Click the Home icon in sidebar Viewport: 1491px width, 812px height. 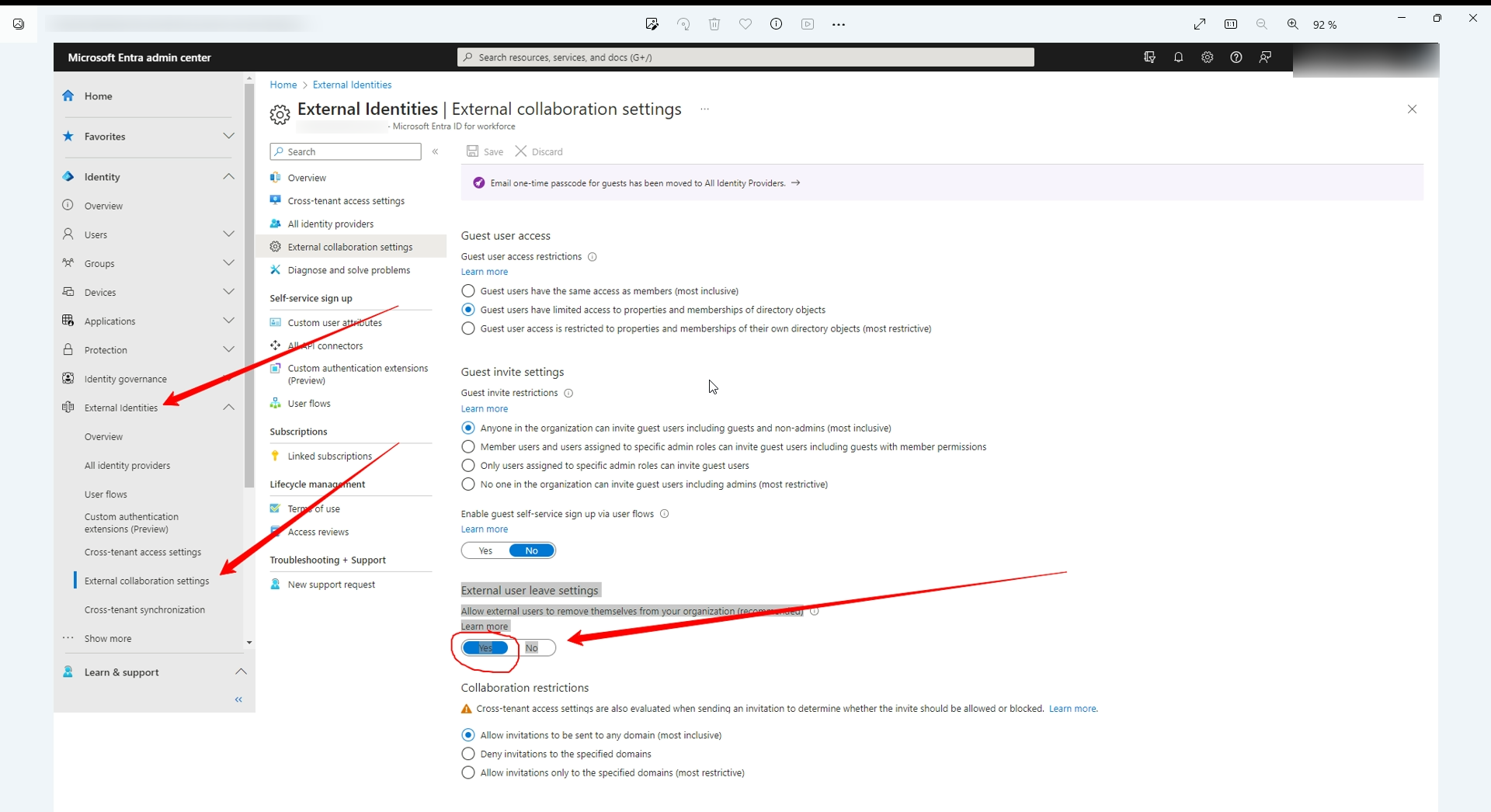[x=68, y=95]
